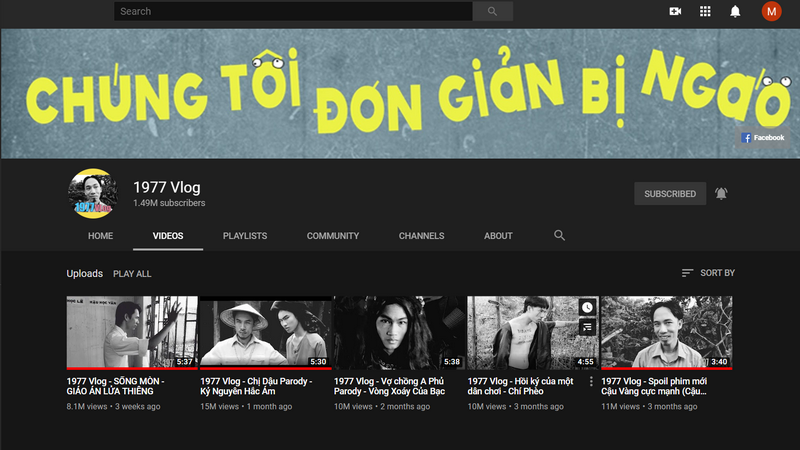Screen dimensions: 800x450
Task: Open Chí Phèo video thumbnail
Action: tap(533, 333)
